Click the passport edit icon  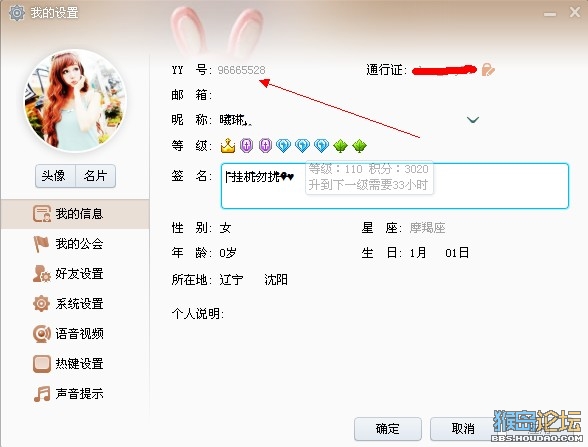click(x=488, y=70)
